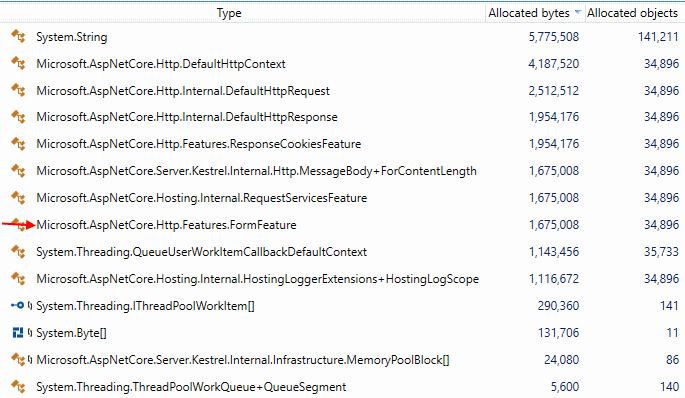Viewport: 685px width, 398px height.
Task: Click the 2,512,512 allocated bytes value
Action: coord(554,91)
